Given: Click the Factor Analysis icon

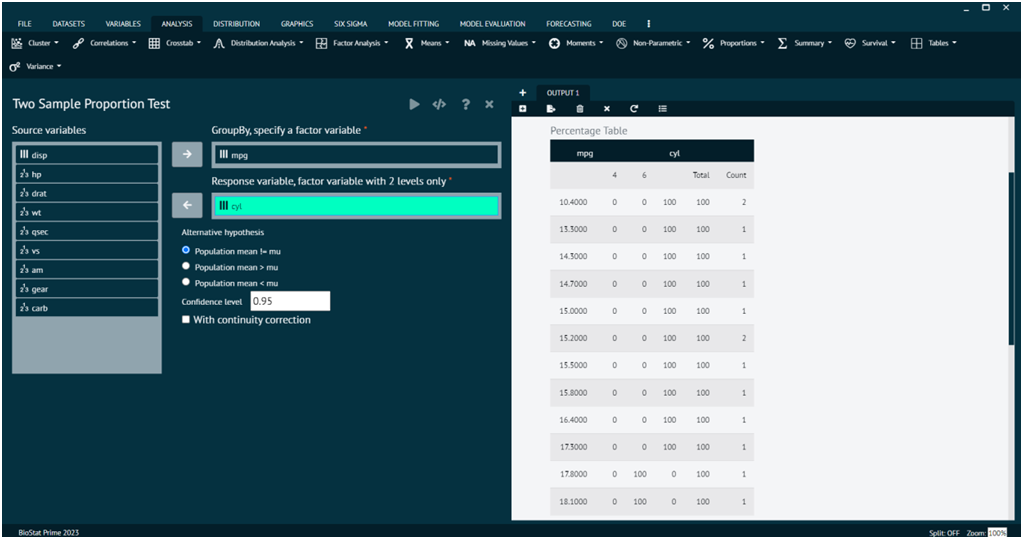Looking at the screenshot, I should [x=321, y=43].
